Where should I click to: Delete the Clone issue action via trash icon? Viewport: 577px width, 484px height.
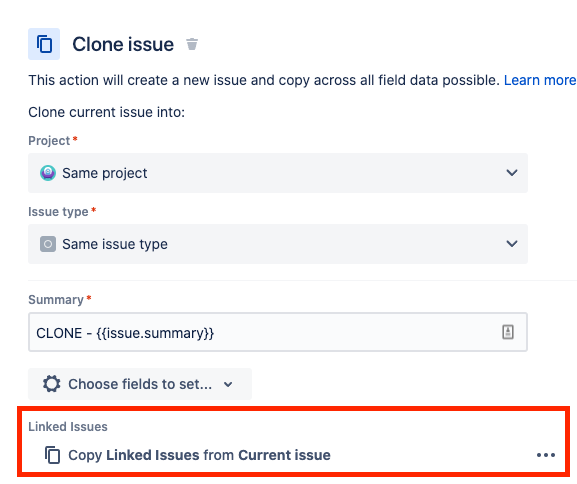192,44
